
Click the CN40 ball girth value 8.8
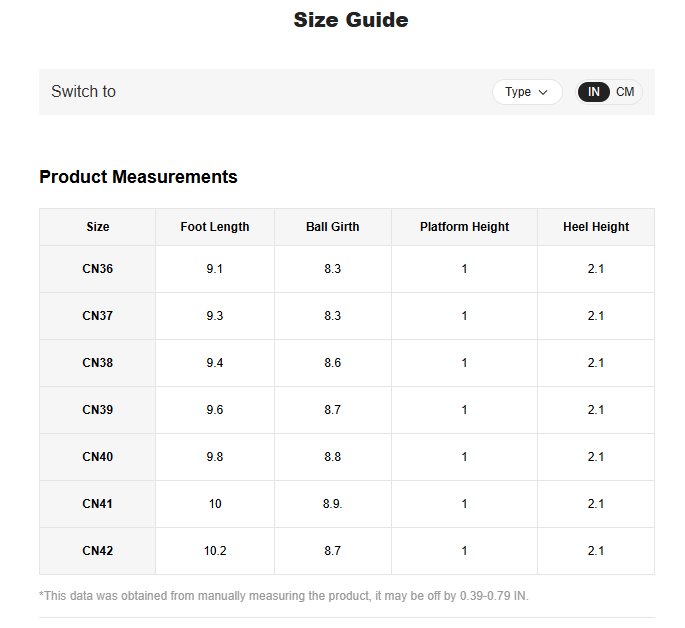(x=332, y=457)
